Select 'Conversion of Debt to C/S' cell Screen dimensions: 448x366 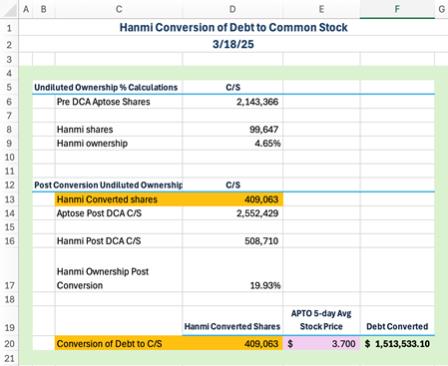(119, 344)
